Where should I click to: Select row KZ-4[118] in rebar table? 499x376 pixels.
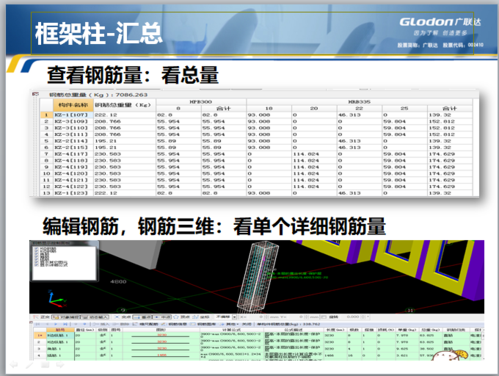coord(256,160)
